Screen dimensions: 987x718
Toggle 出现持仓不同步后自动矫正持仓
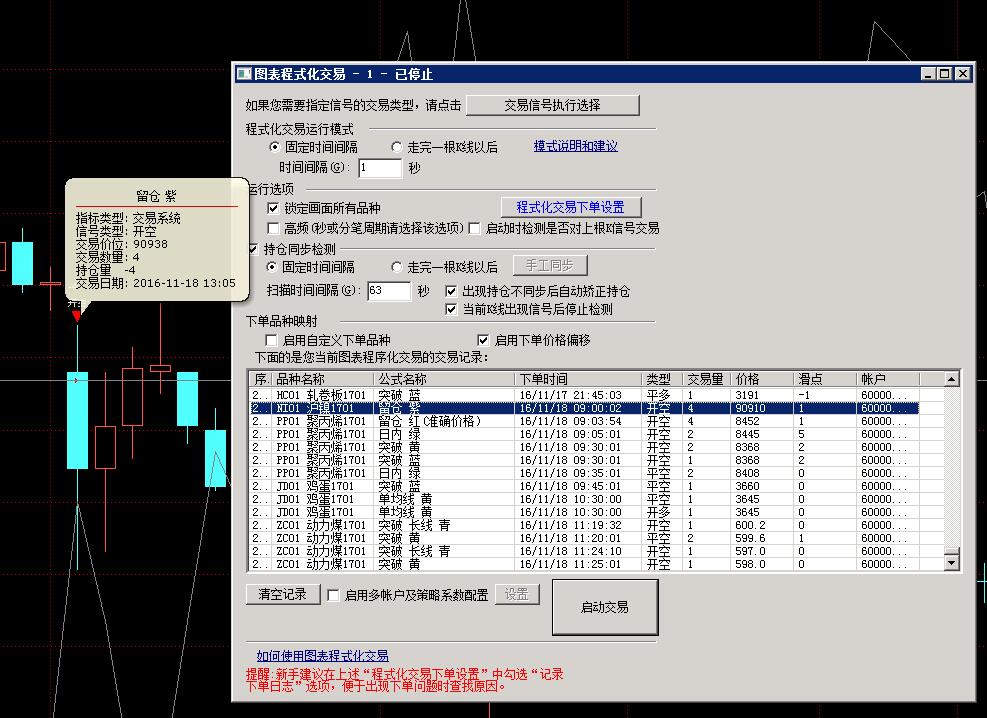click(451, 291)
